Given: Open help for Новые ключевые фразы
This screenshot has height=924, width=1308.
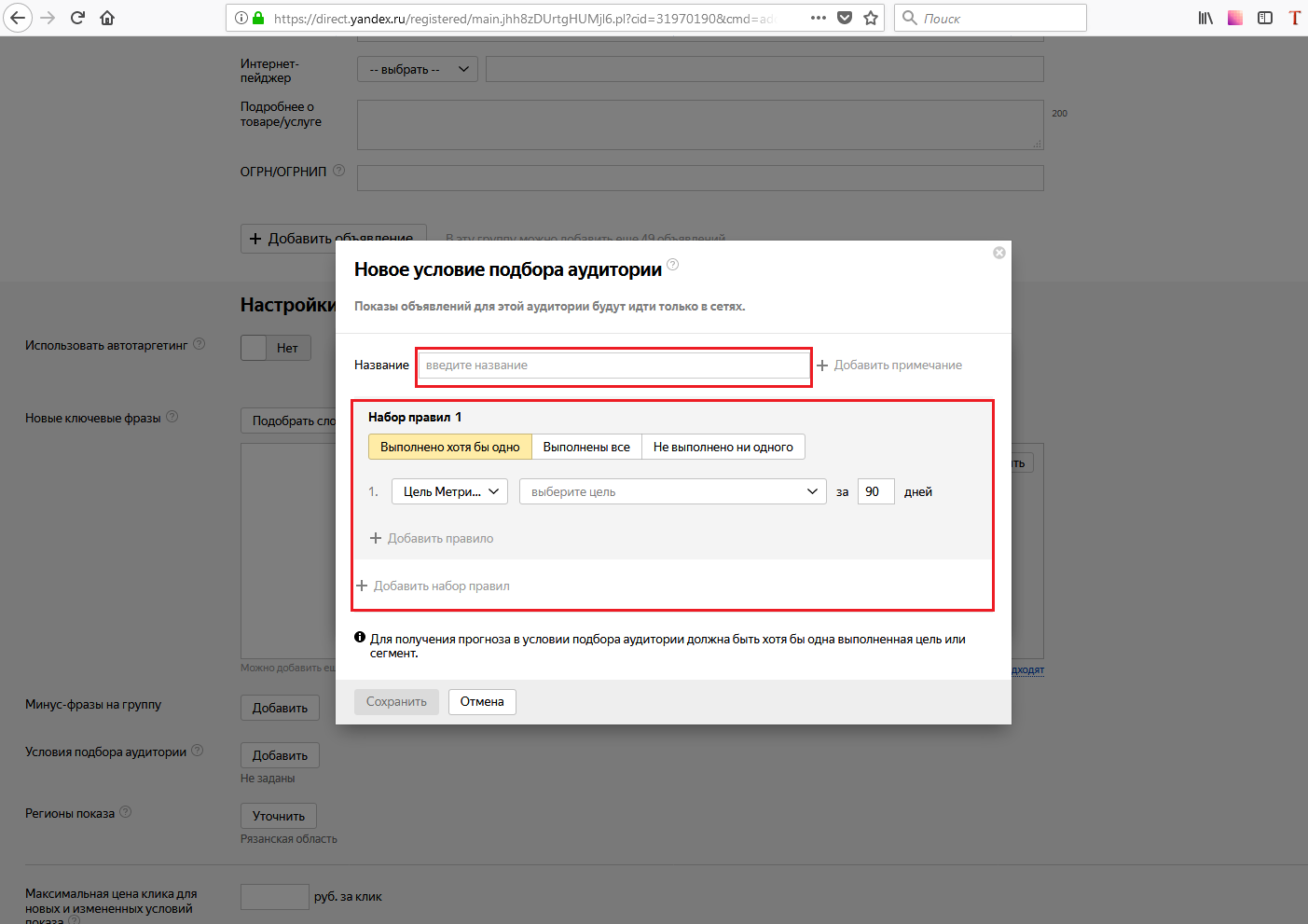Looking at the screenshot, I should [172, 417].
